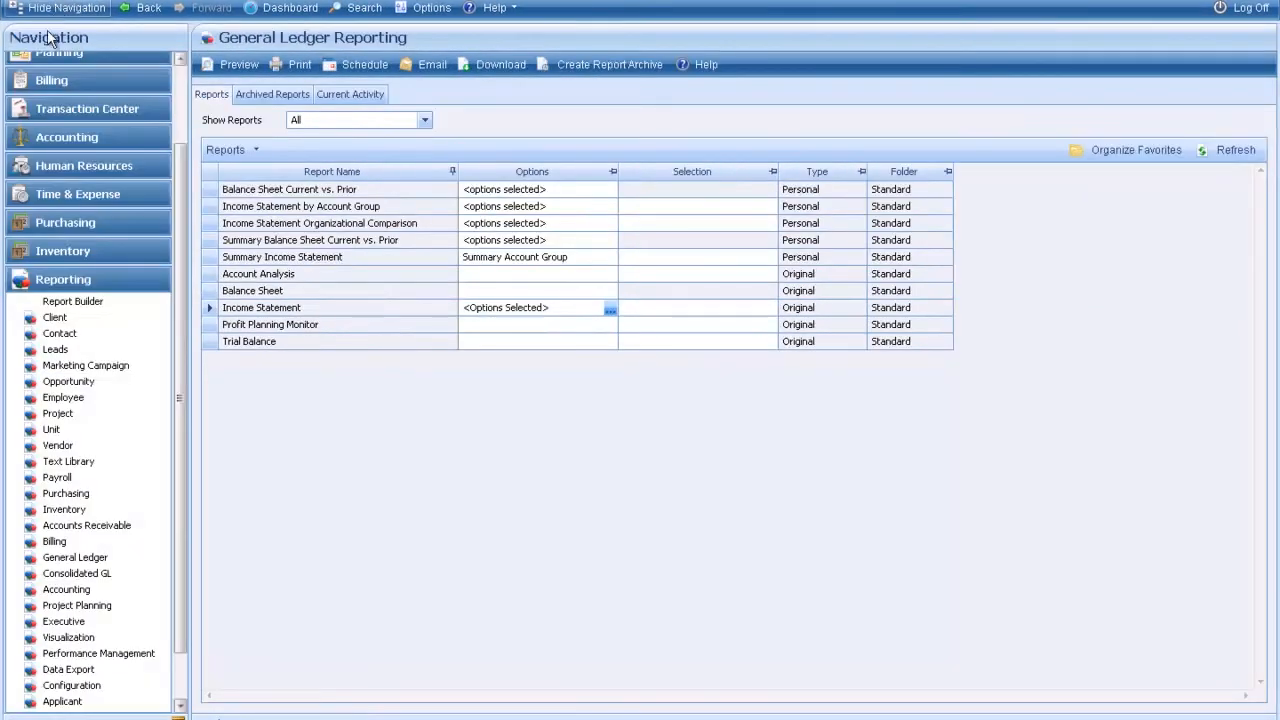Viewport: 1280px width, 720px height.
Task: Open Report Builder in navigation tree
Action: coord(73,302)
